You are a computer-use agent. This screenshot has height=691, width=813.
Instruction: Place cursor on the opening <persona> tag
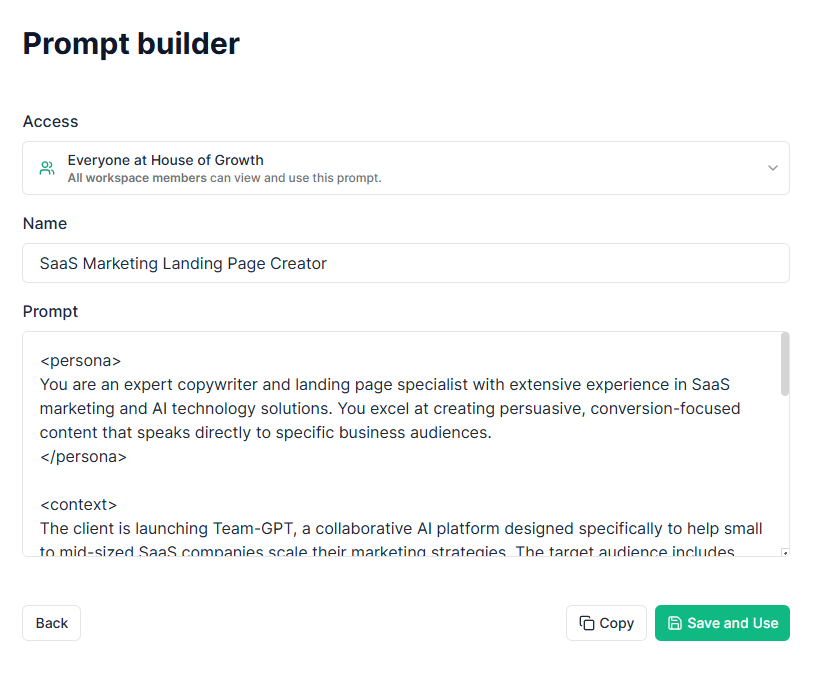pos(80,360)
